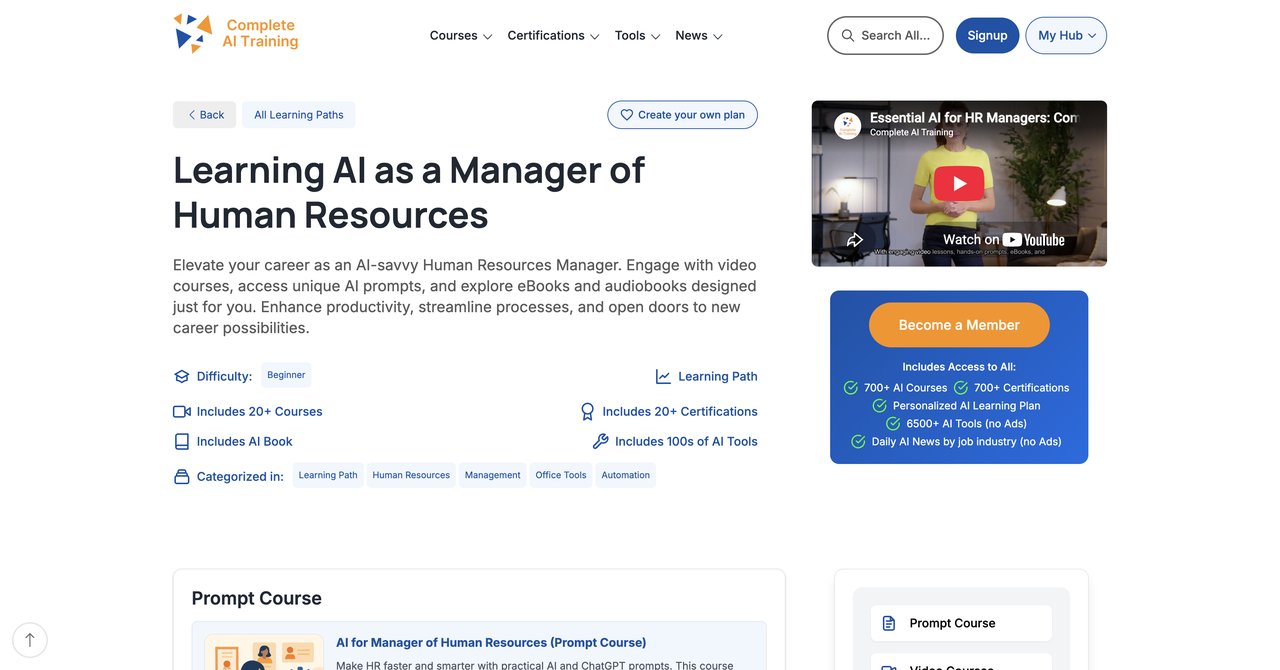
Task: Click checkmark icon beside 700+ AI Courses
Action: coord(851,388)
